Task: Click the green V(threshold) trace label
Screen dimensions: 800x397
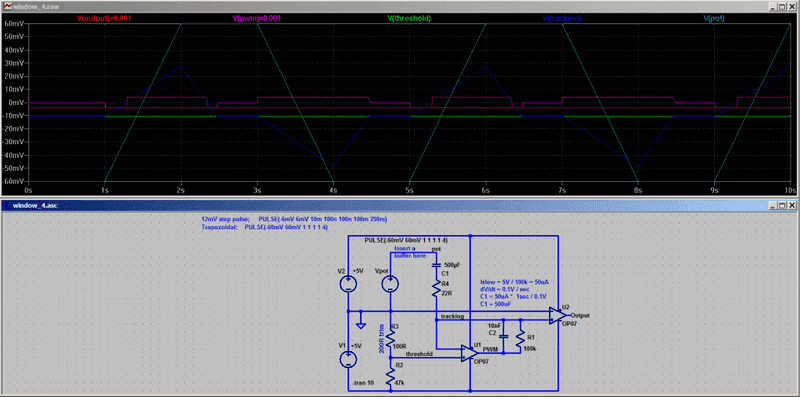Action: 409,18
